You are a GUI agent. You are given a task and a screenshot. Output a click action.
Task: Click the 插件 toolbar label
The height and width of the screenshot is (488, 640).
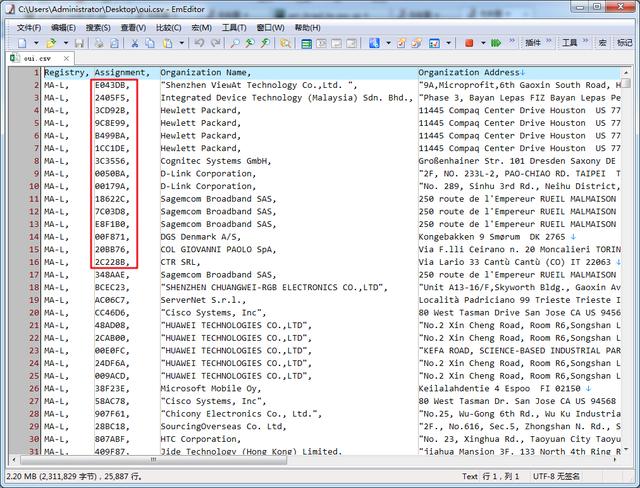[x=533, y=42]
